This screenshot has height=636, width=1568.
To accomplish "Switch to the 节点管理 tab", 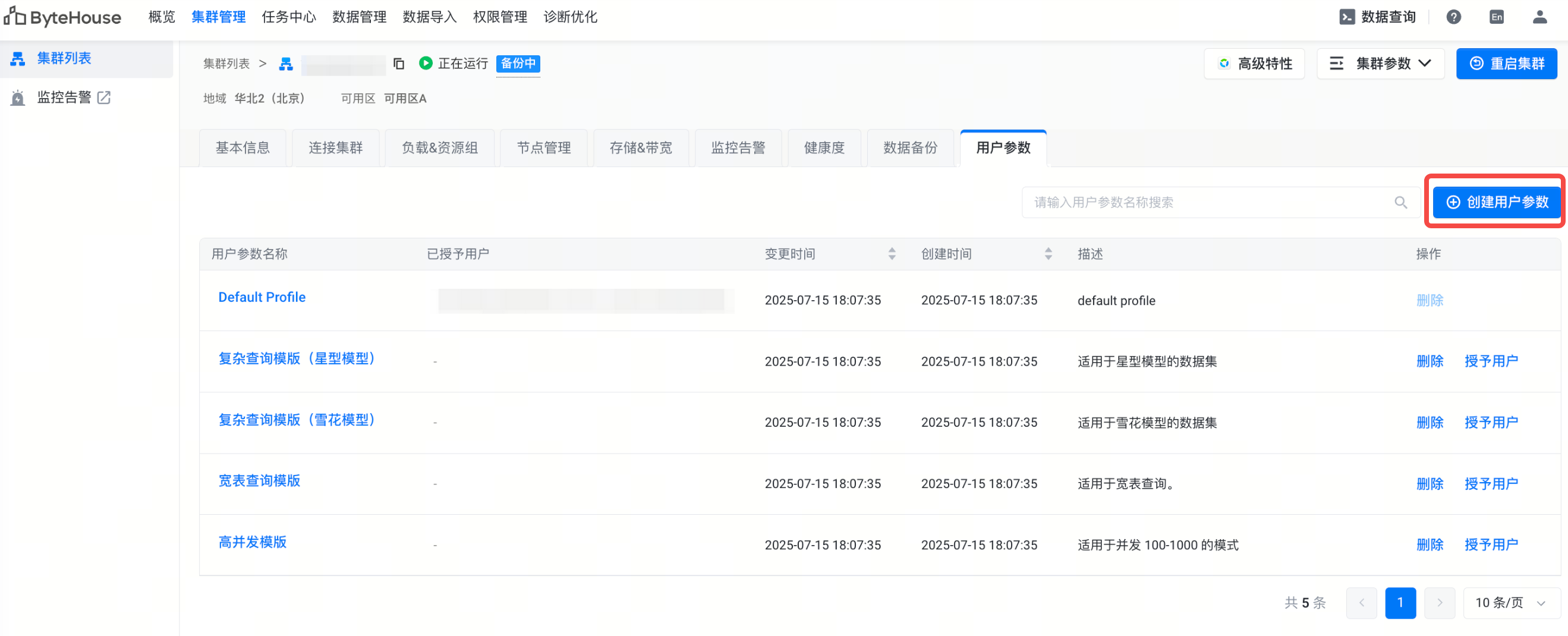I will coord(543,148).
